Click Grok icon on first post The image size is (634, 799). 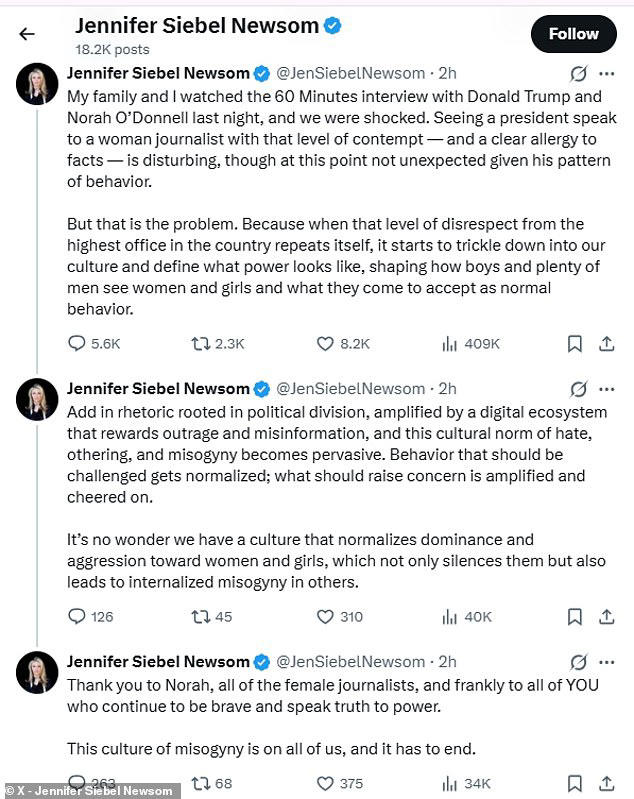(577, 73)
